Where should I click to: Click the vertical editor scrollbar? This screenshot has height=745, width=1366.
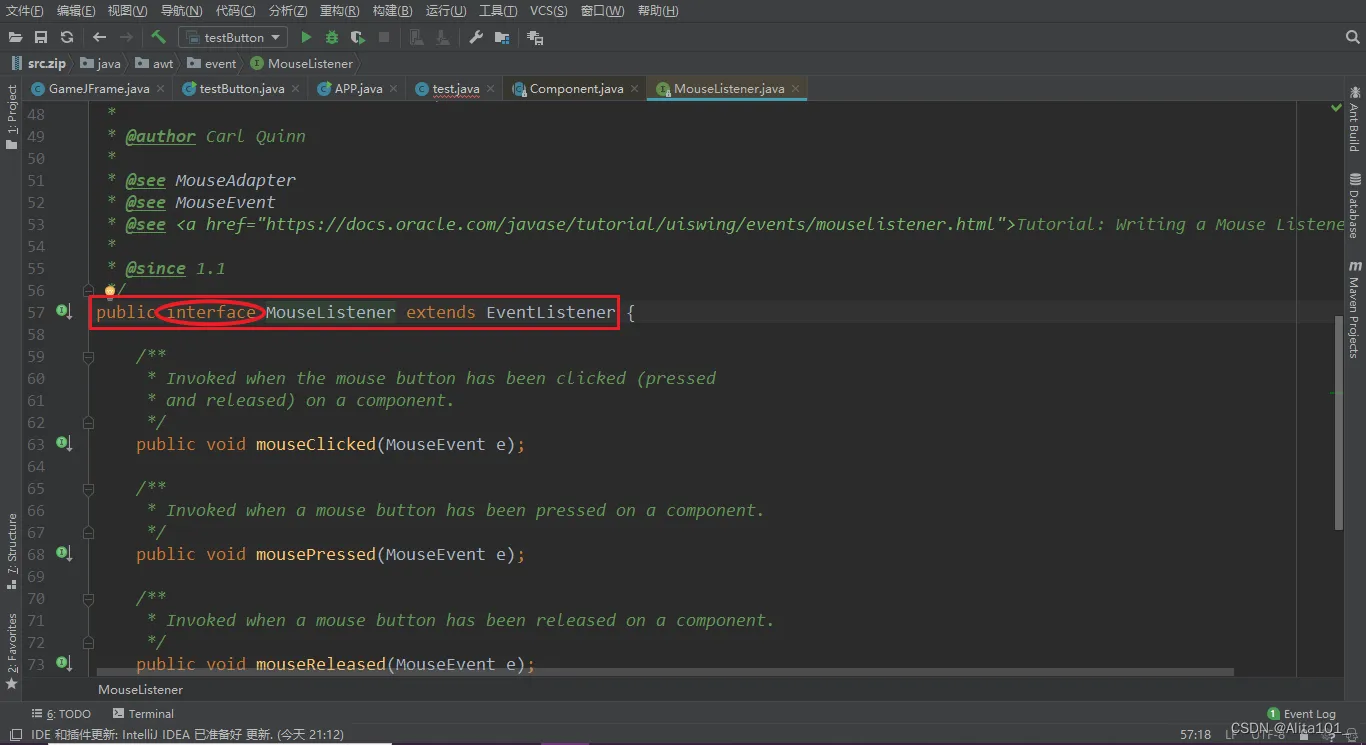1339,422
